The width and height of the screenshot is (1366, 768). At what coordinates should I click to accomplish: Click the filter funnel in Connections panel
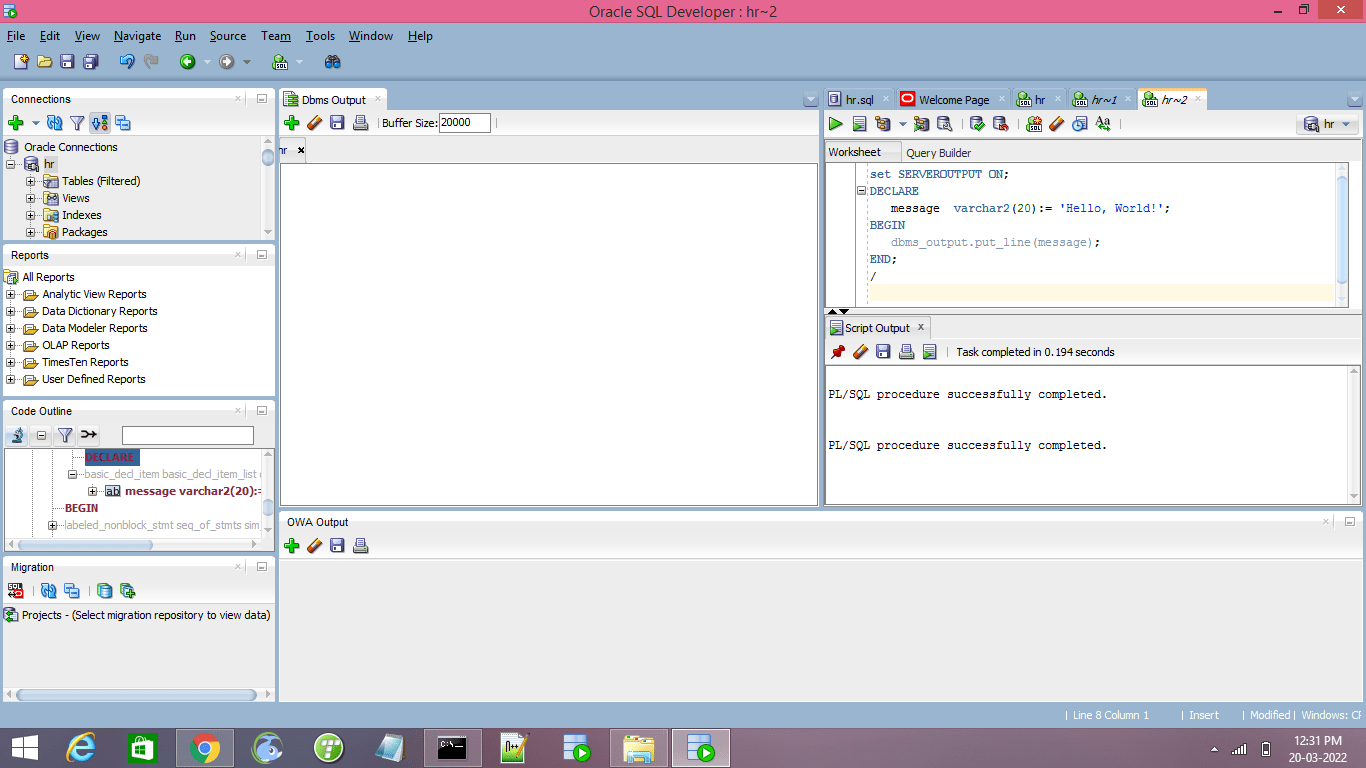coord(77,123)
